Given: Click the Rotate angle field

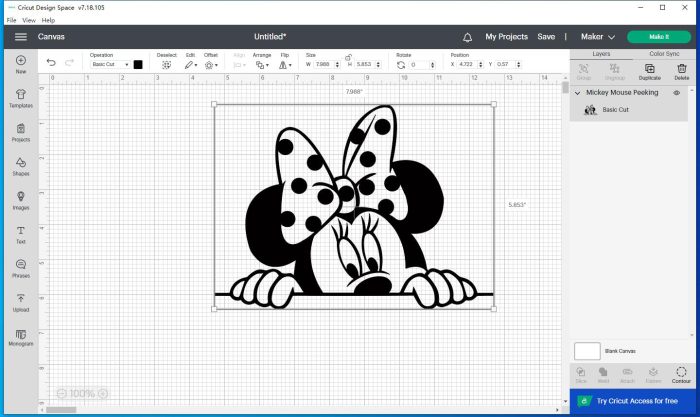Looking at the screenshot, I should click(x=419, y=65).
